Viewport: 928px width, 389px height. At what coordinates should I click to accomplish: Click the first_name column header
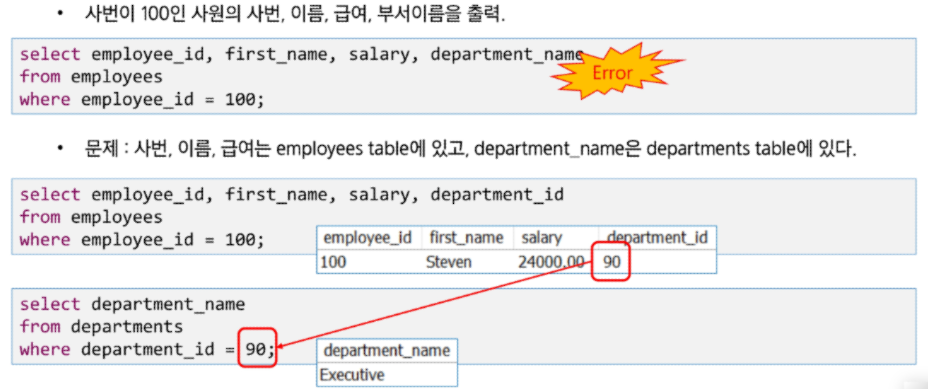point(466,238)
